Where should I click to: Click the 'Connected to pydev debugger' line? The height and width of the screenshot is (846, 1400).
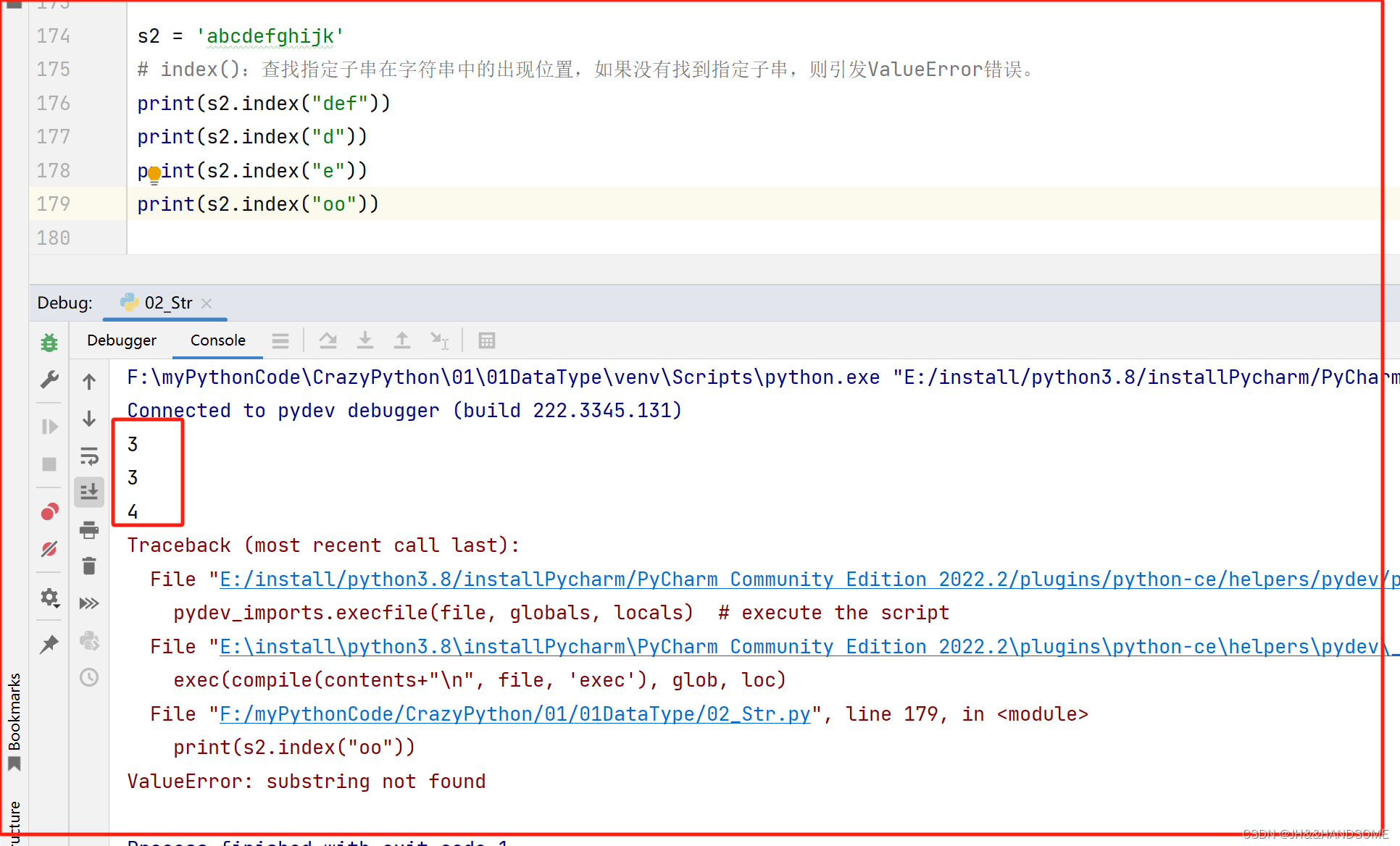(404, 411)
